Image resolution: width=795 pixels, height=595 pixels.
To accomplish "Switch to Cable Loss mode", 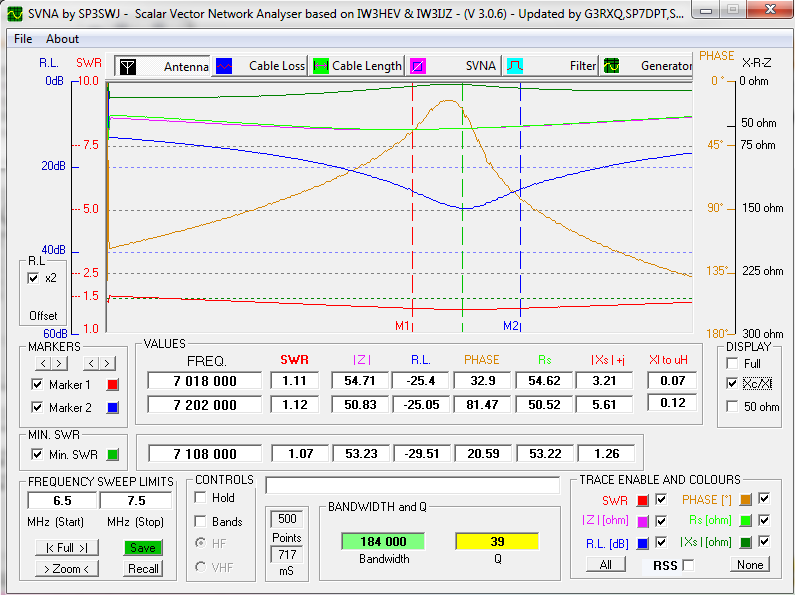I will (x=225, y=66).
